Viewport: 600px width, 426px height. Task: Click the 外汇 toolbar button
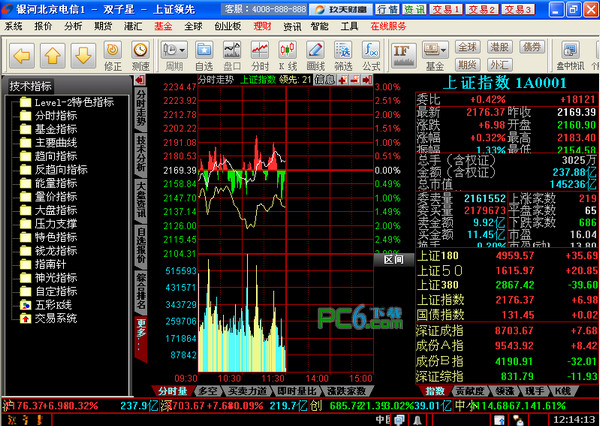click(500, 65)
